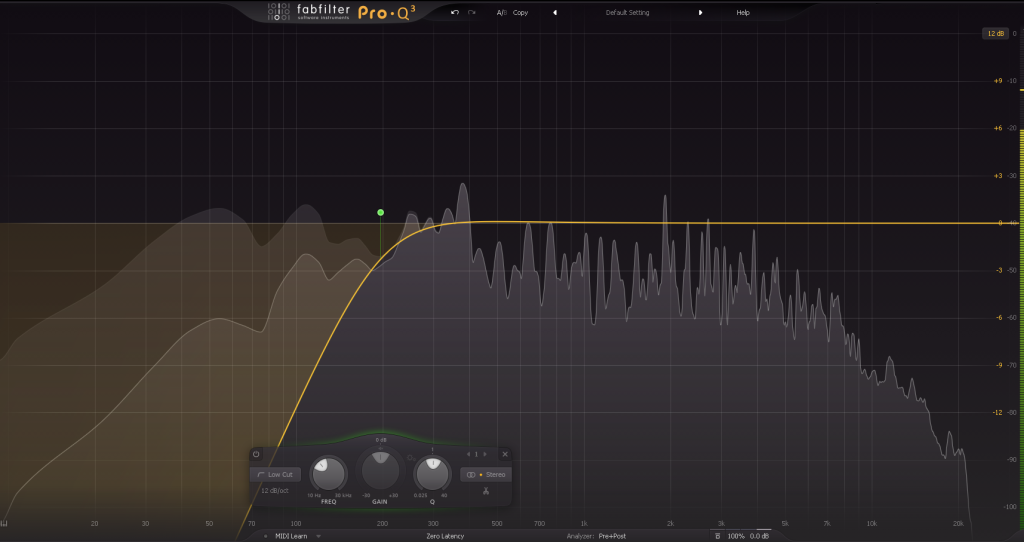Click the gain-Q interaction gear icon
The width and height of the screenshot is (1024, 542).
[410, 458]
